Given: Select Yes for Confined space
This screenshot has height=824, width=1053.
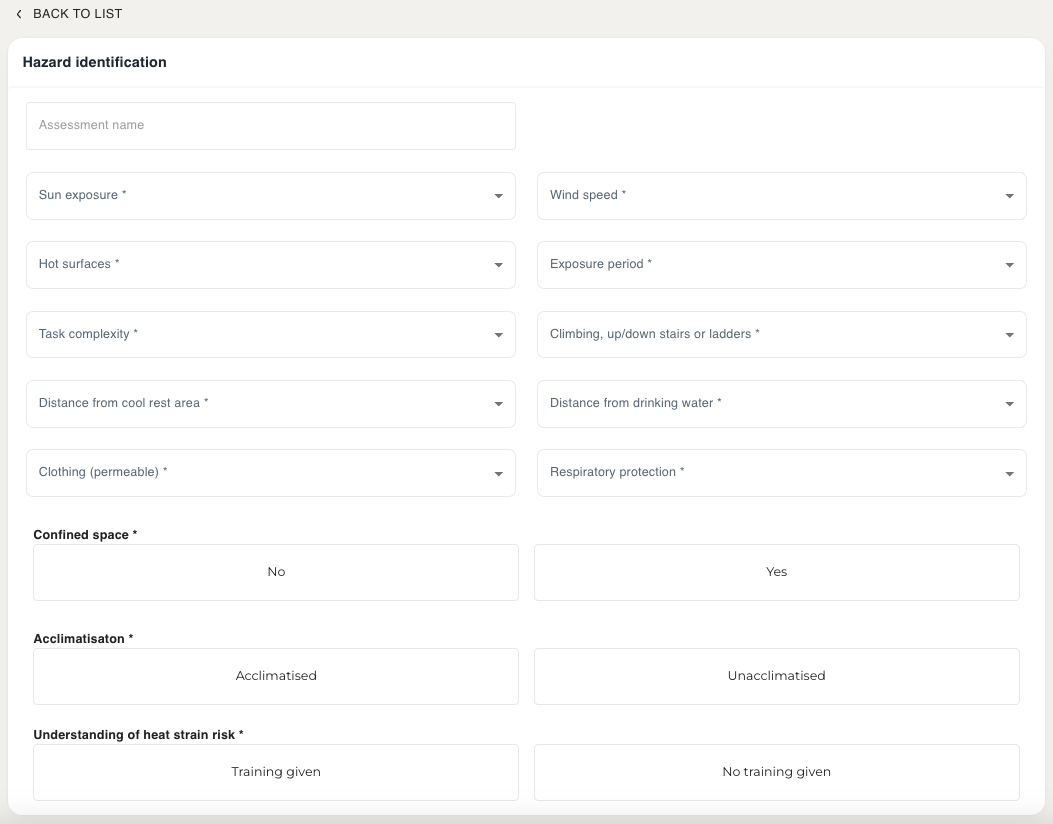Looking at the screenshot, I should point(776,572).
